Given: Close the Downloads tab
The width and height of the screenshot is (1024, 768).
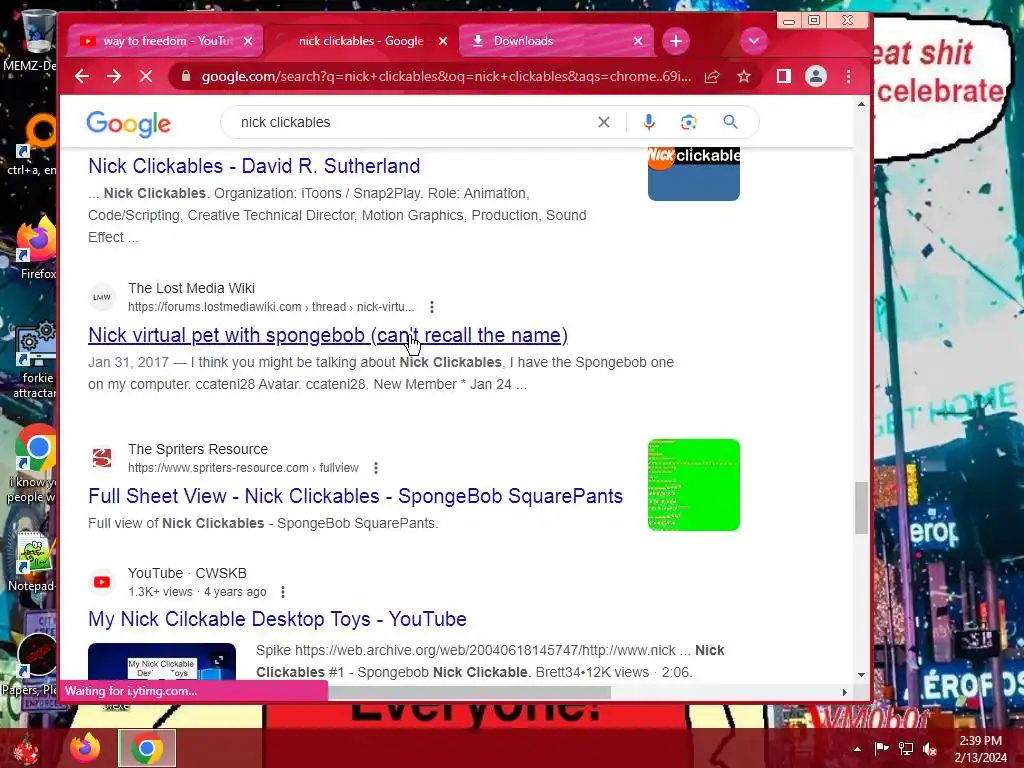Looking at the screenshot, I should (x=638, y=41).
